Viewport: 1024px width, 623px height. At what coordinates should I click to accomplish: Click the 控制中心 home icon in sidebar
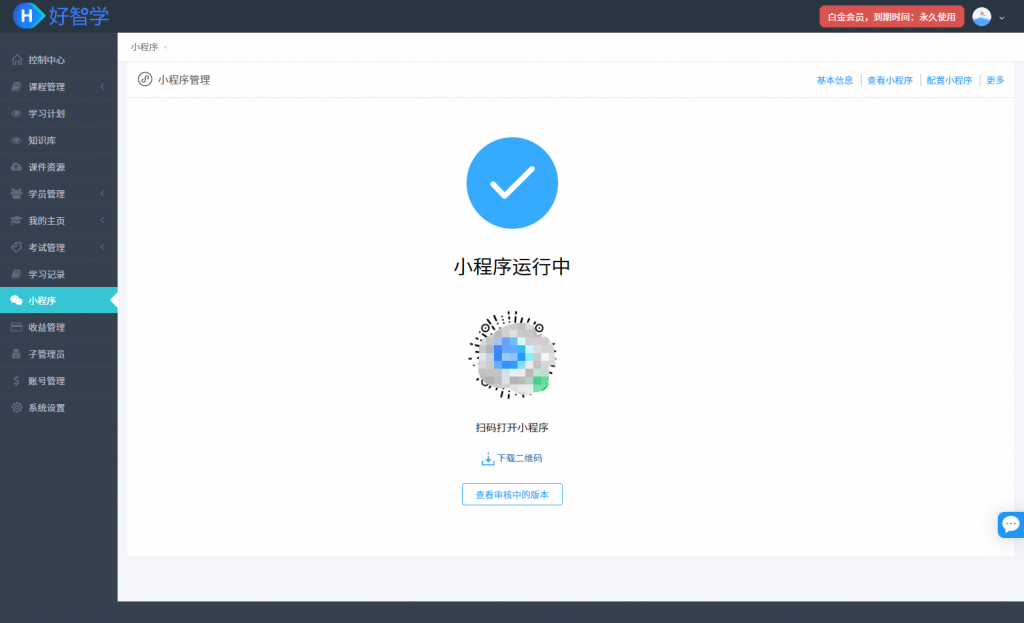17,60
